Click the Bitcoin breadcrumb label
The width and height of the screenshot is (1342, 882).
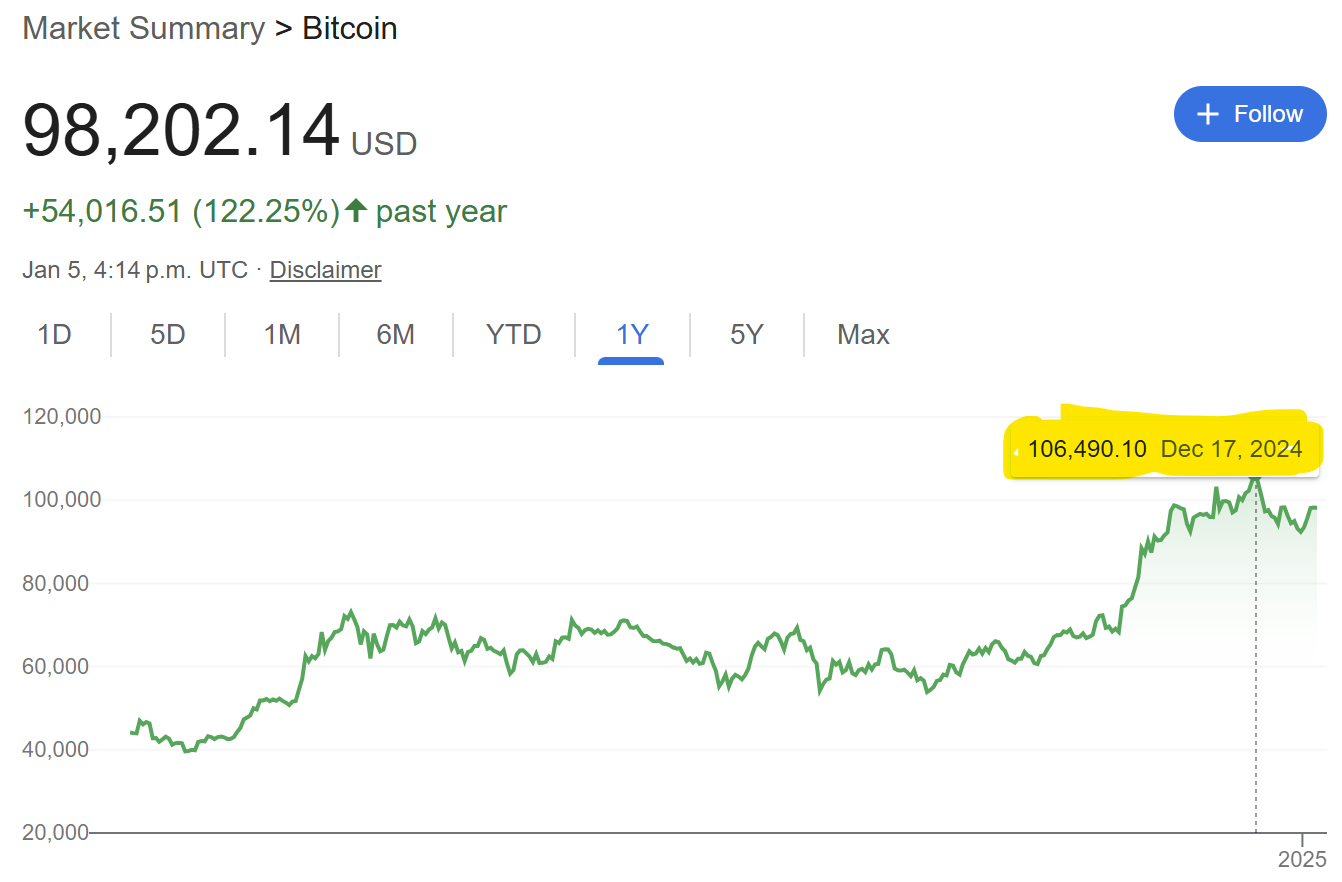(x=349, y=28)
